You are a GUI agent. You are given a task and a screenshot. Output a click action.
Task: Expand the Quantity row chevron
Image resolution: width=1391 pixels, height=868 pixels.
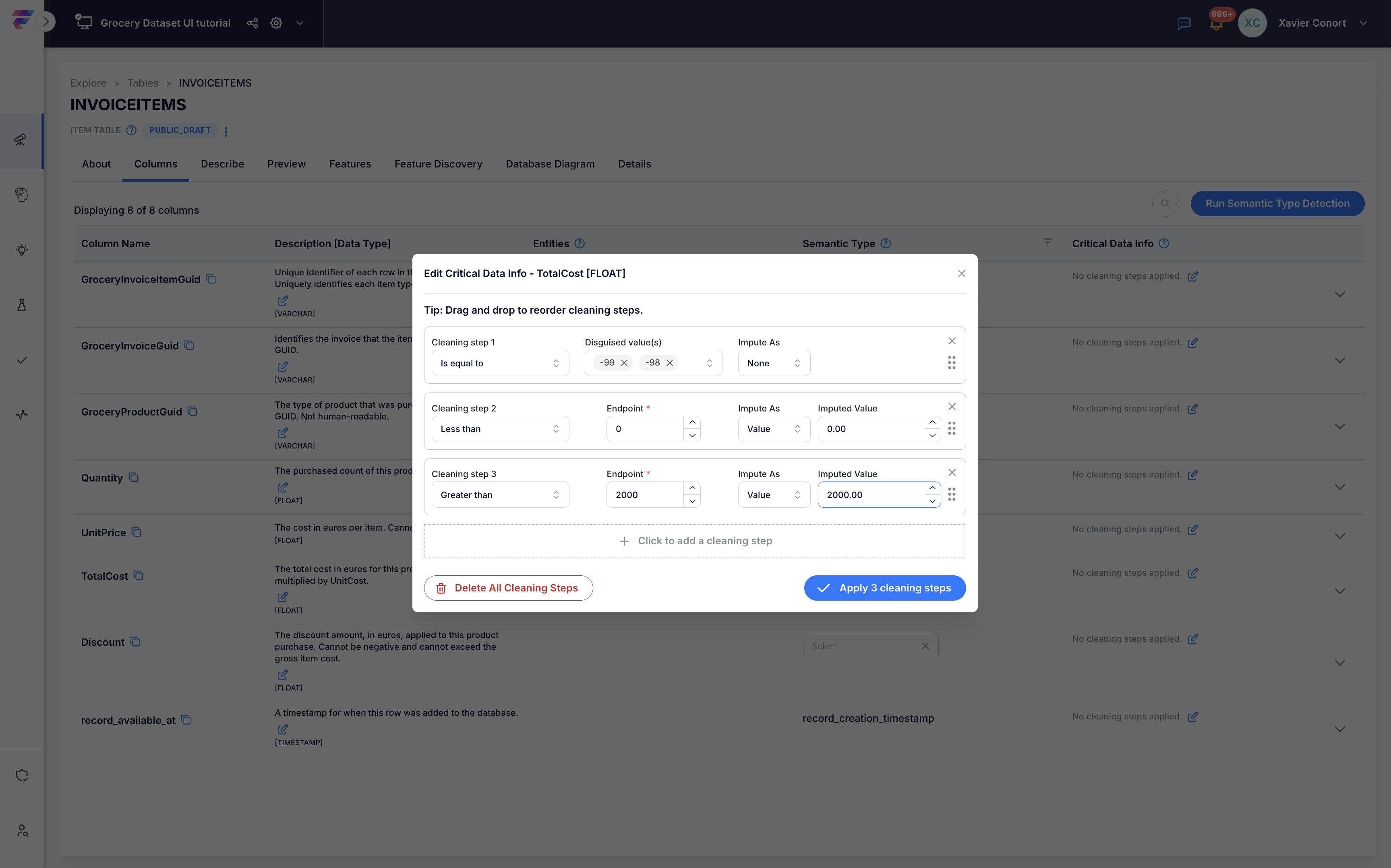click(x=1340, y=487)
